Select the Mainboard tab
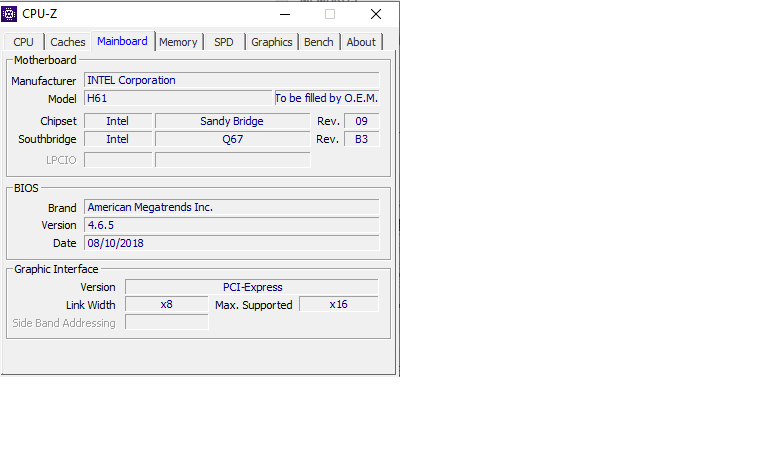Screen dimensions: 768x460 pyautogui.click(x=122, y=41)
